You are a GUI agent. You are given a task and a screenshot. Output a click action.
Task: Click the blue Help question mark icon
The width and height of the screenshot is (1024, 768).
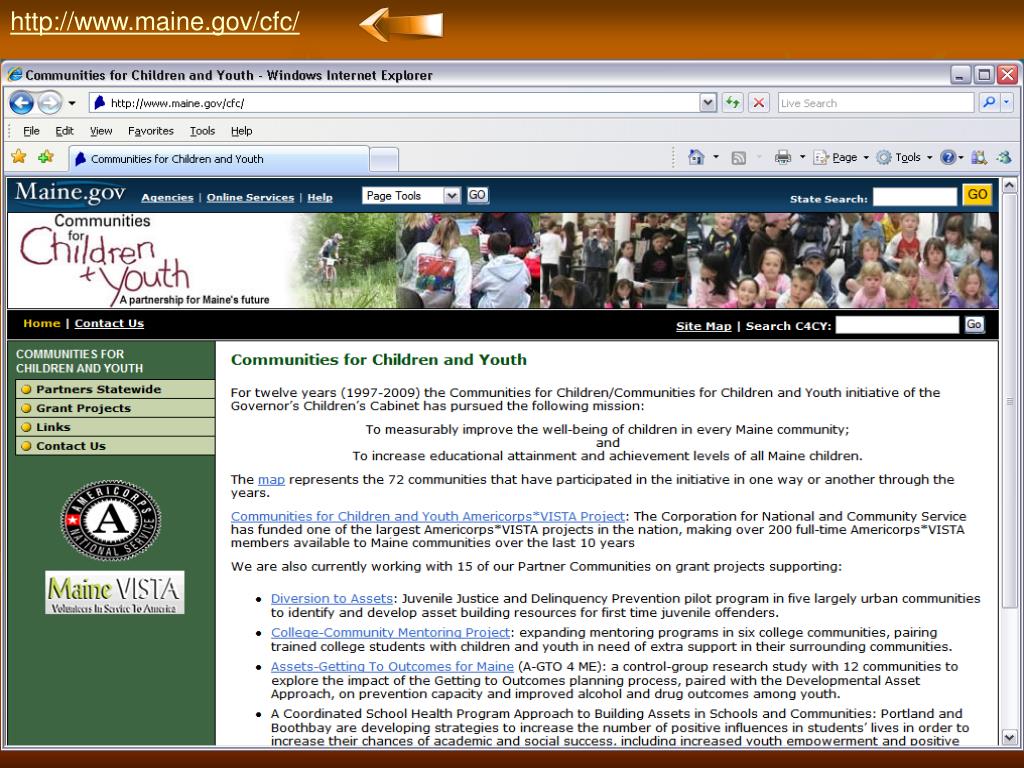[x=948, y=157]
